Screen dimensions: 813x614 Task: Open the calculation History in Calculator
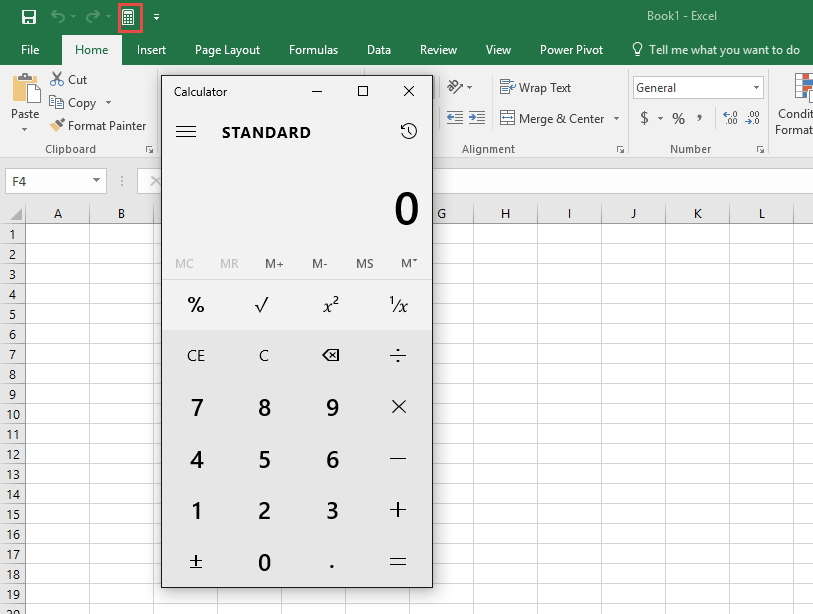tap(408, 131)
